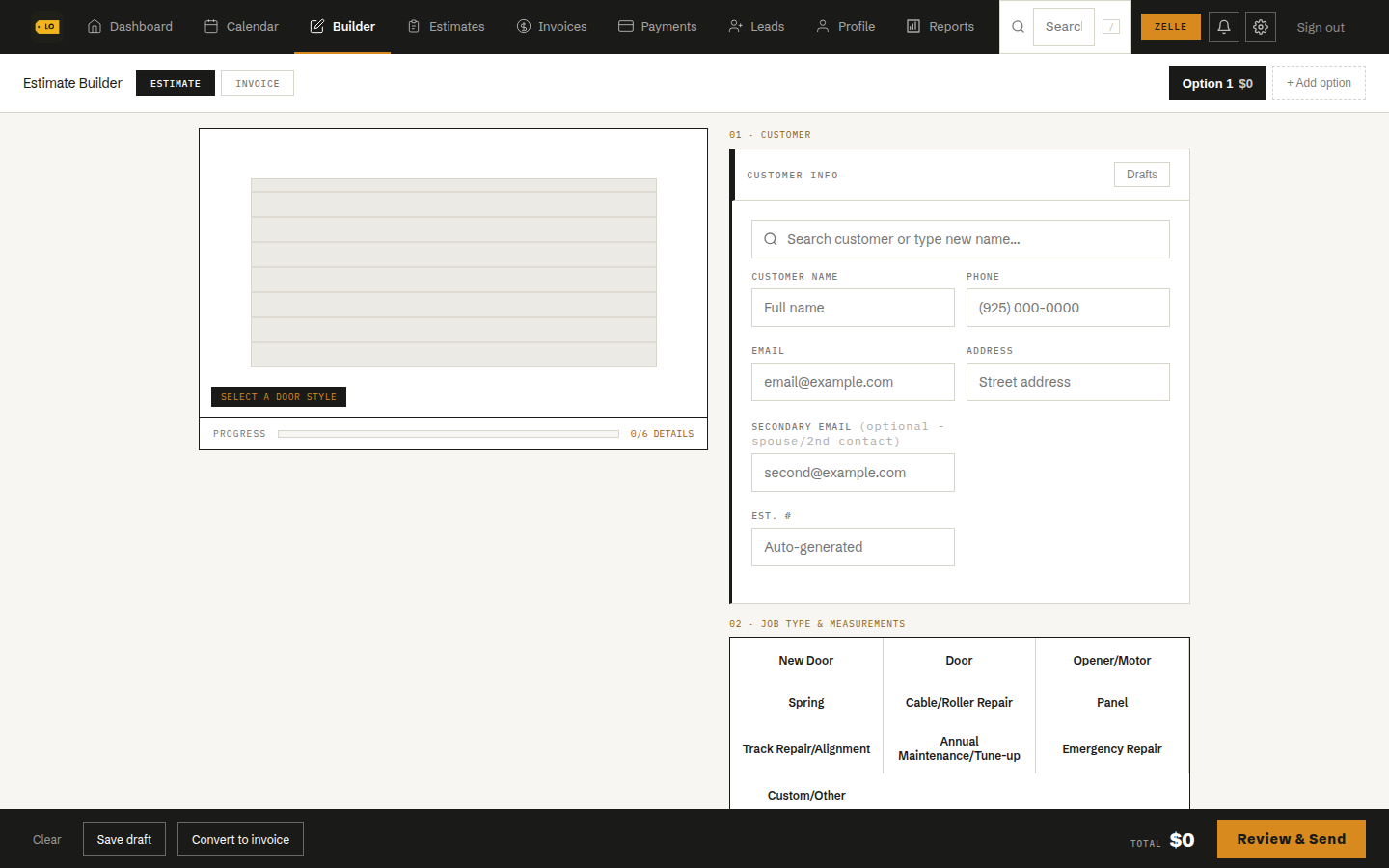Focus the customer search field
The image size is (1389, 868).
tap(961, 239)
